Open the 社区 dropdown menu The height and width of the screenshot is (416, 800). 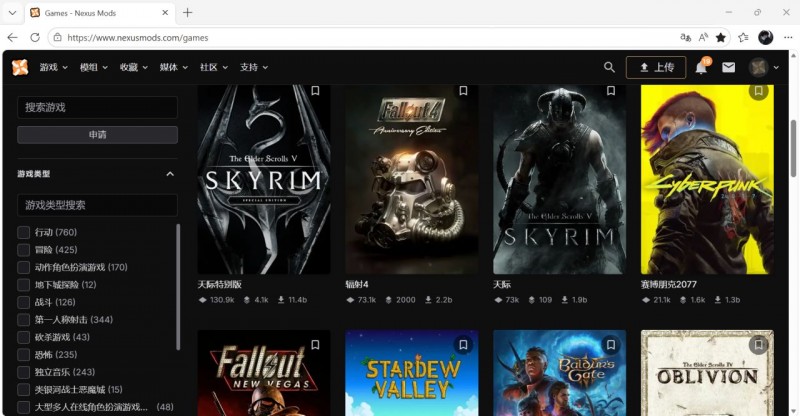point(214,67)
